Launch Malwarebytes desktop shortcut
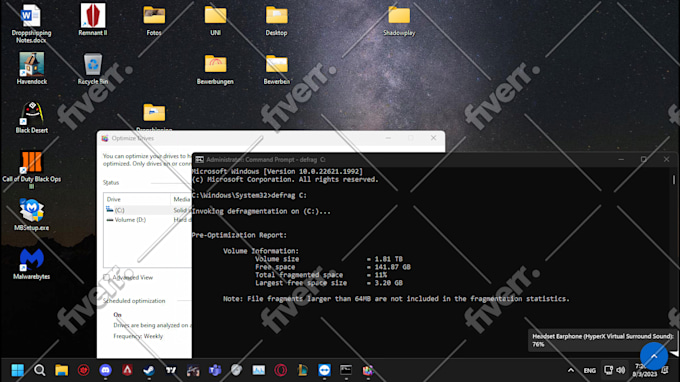Screen dimensions: 680x382 coord(32,264)
